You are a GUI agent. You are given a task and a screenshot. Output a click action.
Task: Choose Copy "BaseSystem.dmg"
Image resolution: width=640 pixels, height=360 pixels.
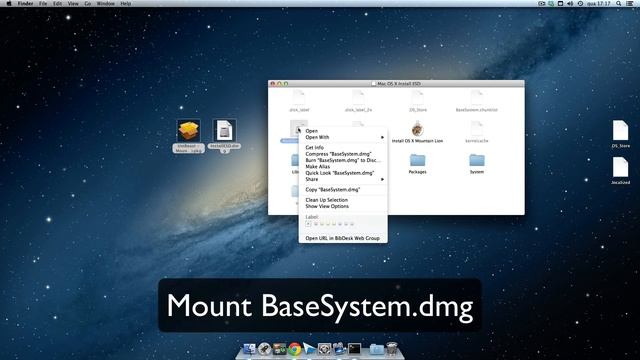point(343,189)
